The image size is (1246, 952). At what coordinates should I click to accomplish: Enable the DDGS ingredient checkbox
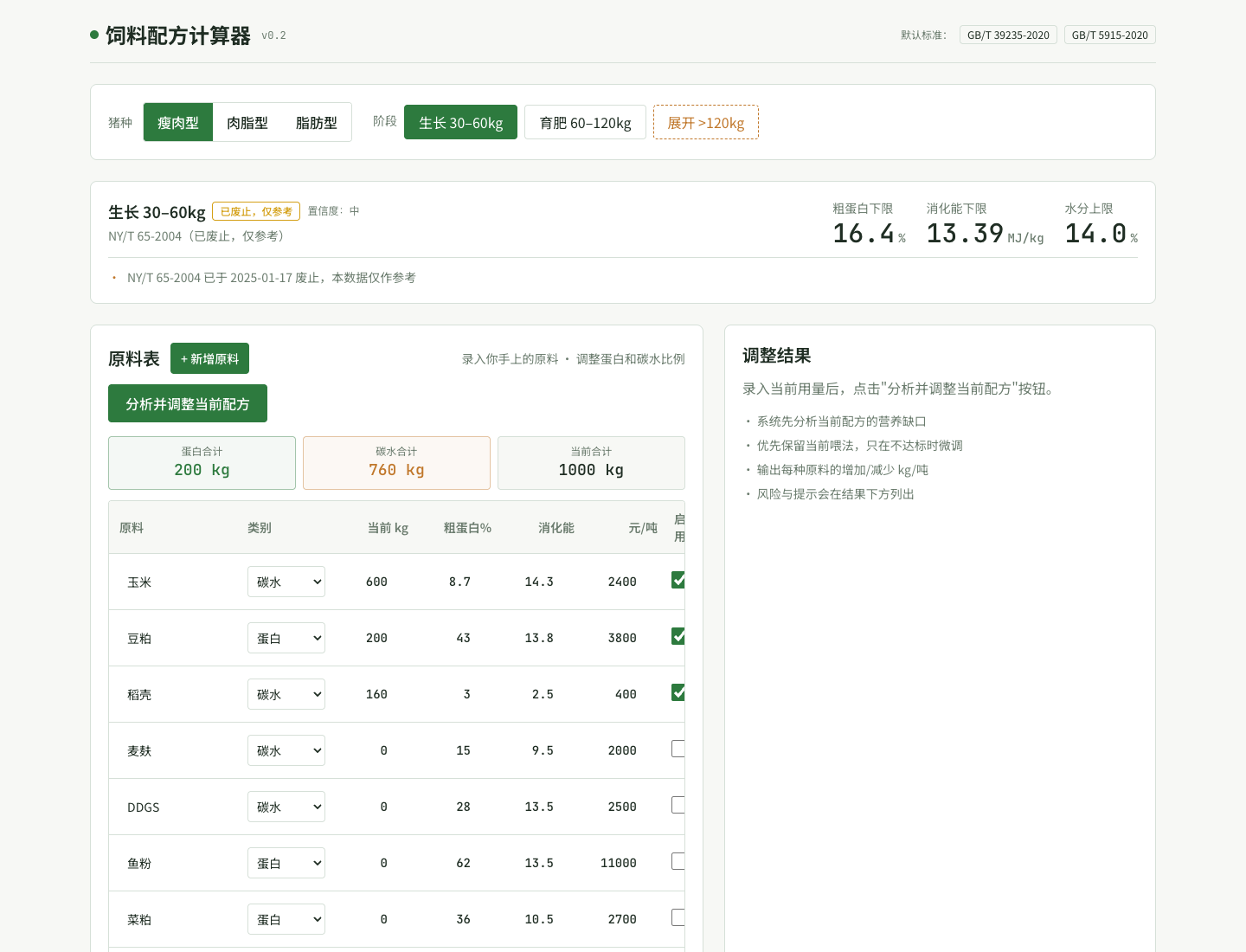tap(678, 805)
